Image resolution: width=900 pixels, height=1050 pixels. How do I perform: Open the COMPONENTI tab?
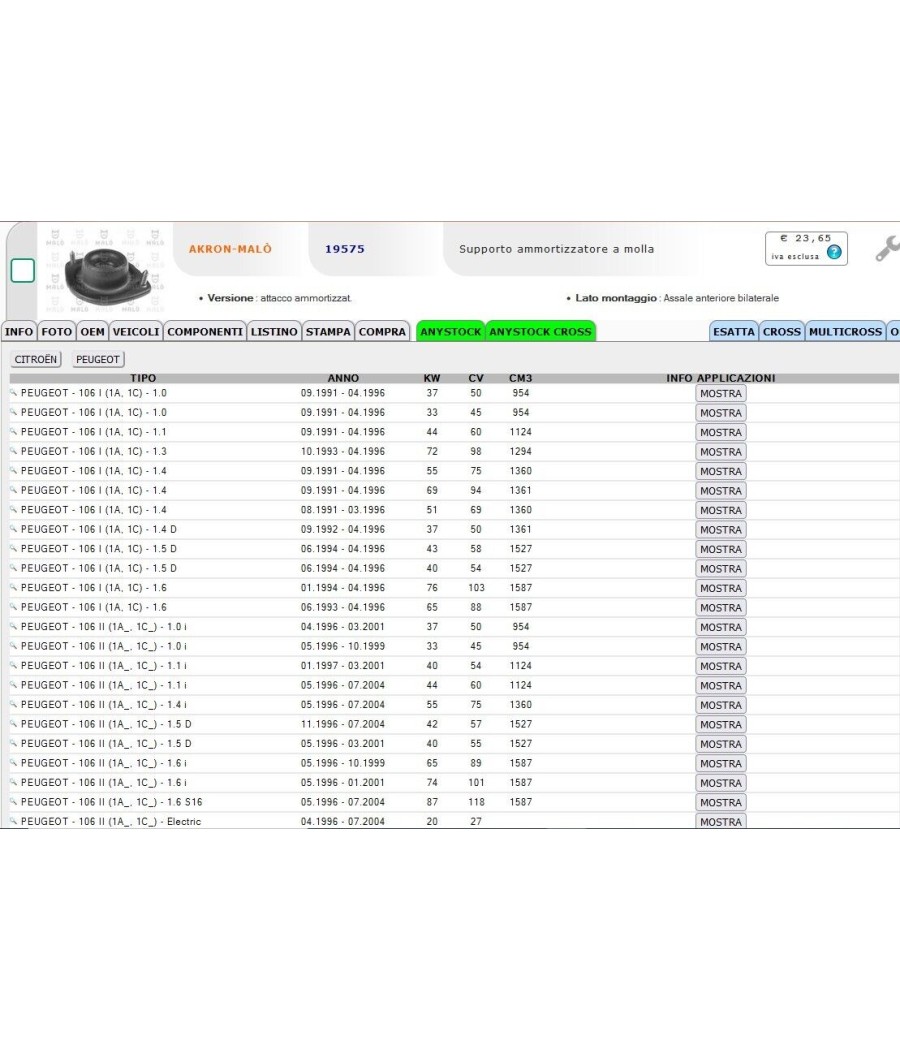coord(205,331)
